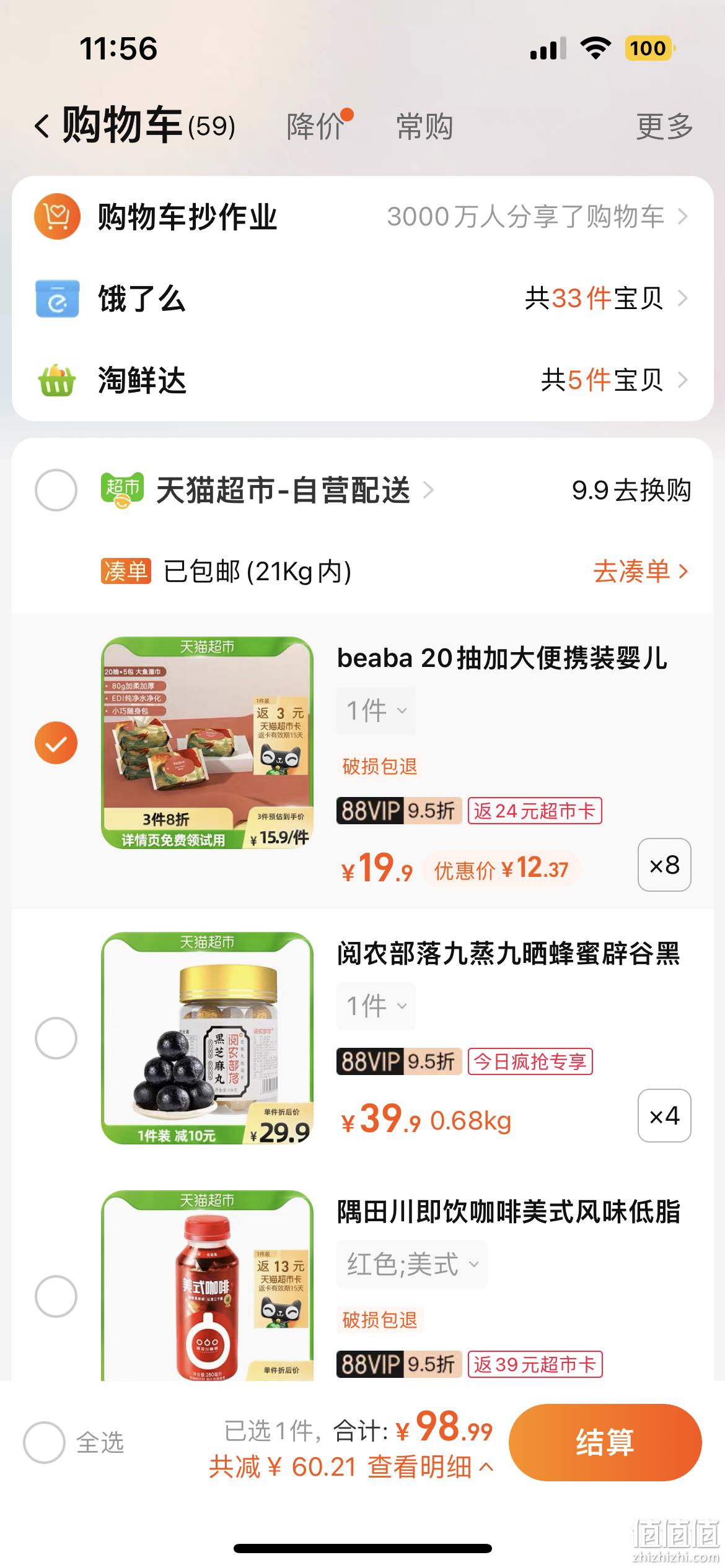
Task: Open the 1件 dropdown for beaba wipes
Action: click(376, 711)
